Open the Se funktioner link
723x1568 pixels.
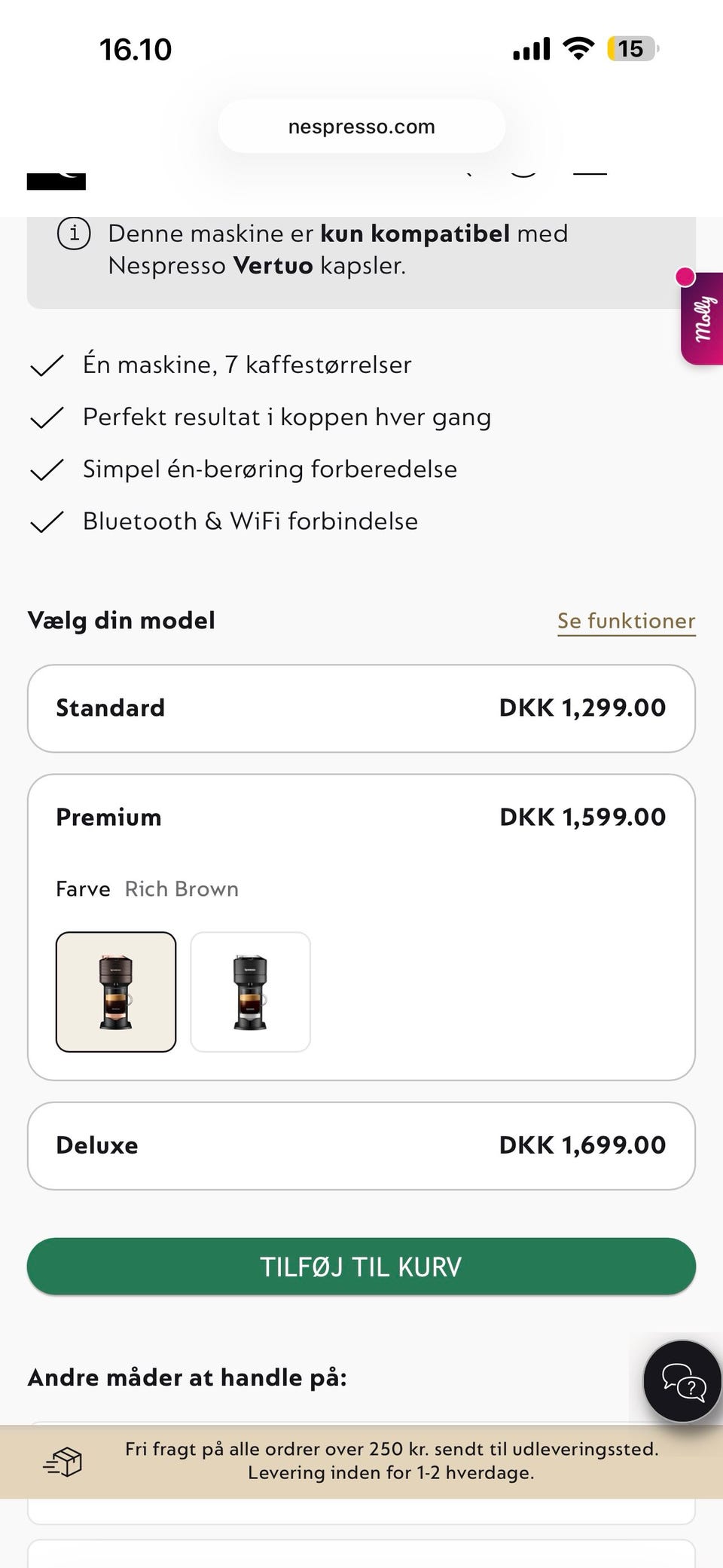point(626,621)
